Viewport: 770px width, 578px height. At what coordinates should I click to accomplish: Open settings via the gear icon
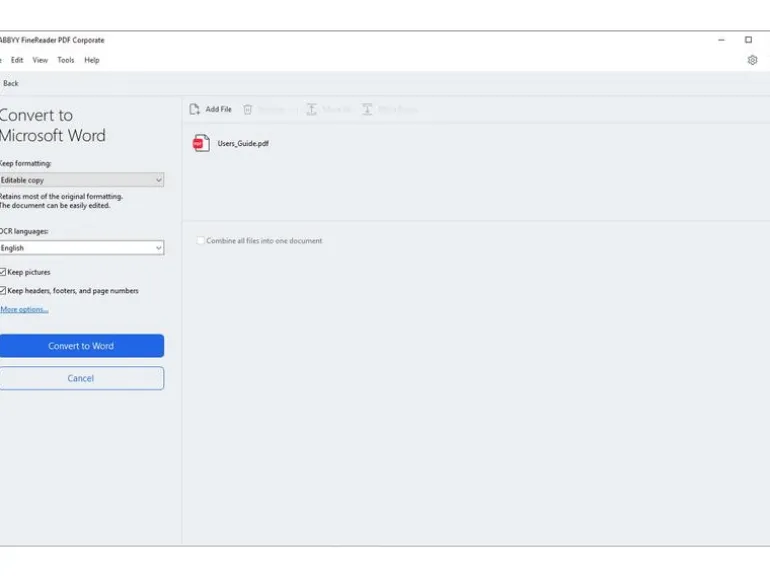752,60
